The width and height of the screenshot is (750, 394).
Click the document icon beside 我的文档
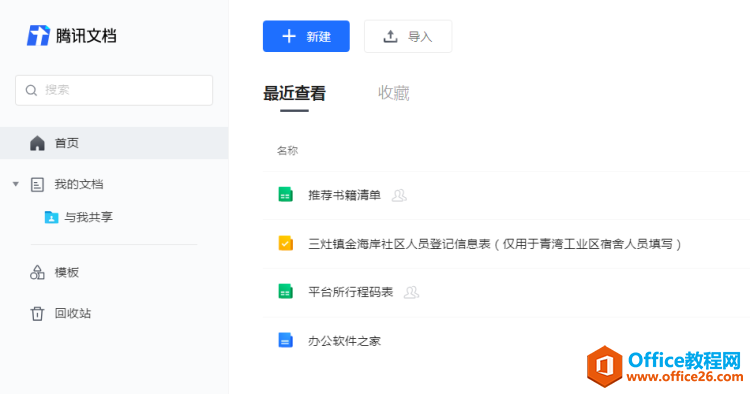[37, 185]
